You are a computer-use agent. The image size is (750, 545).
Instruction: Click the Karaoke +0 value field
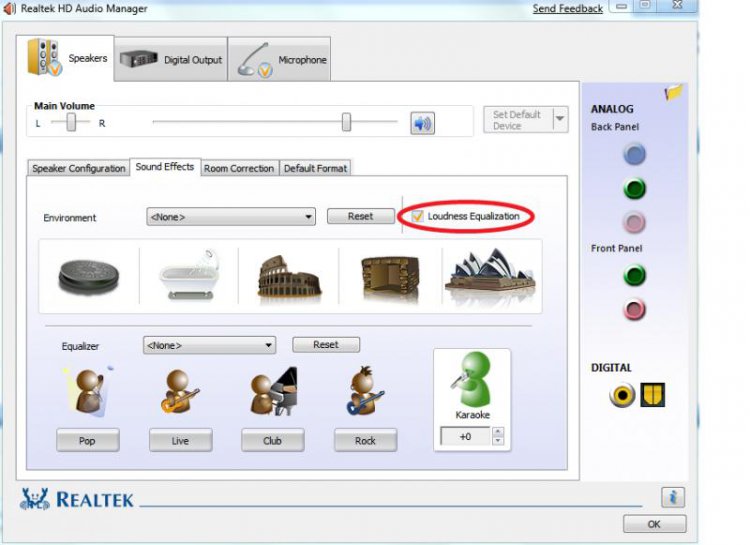coord(466,436)
